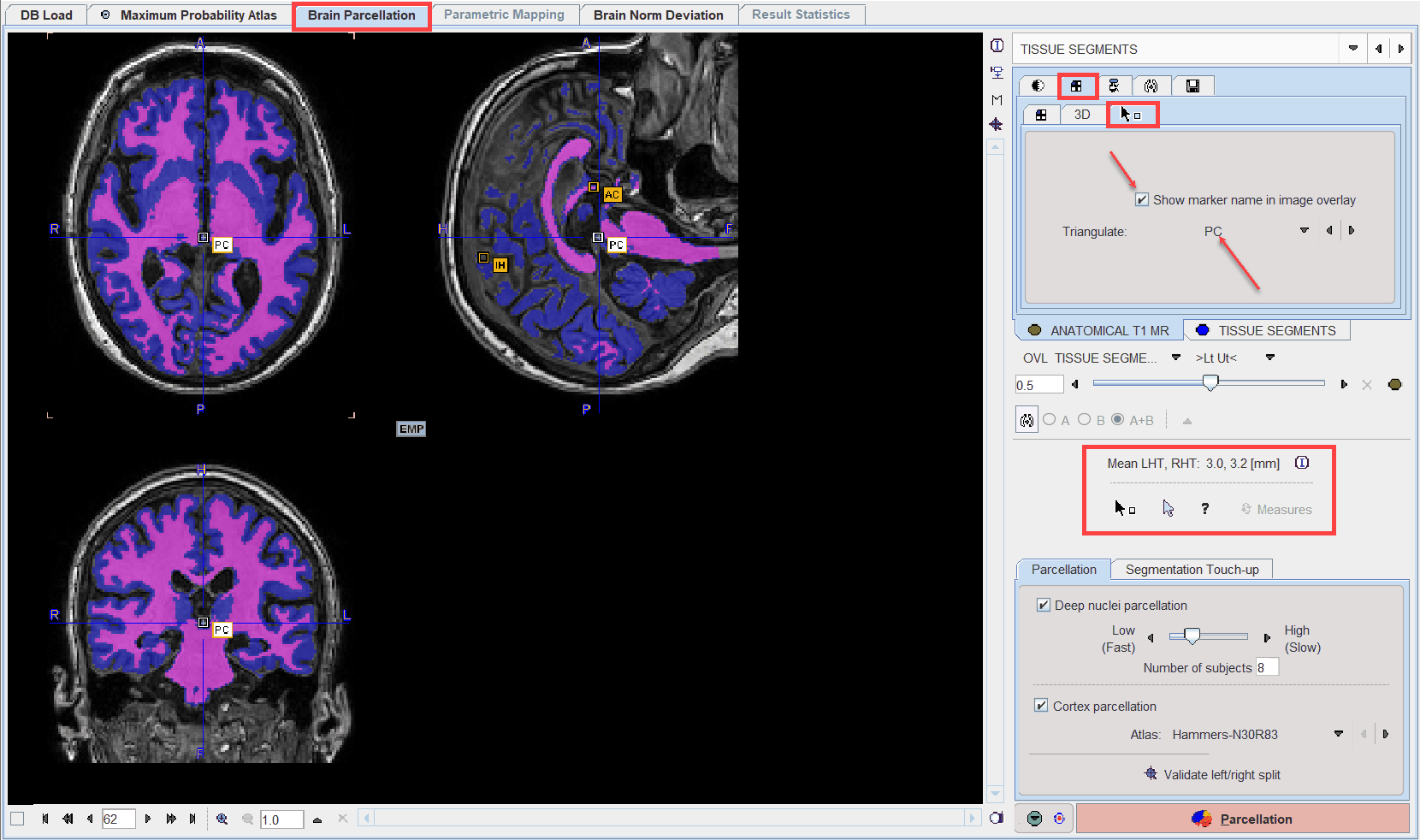
Task: Switch to the TISSUE SEGMENTS image tab
Action: (x=1266, y=330)
